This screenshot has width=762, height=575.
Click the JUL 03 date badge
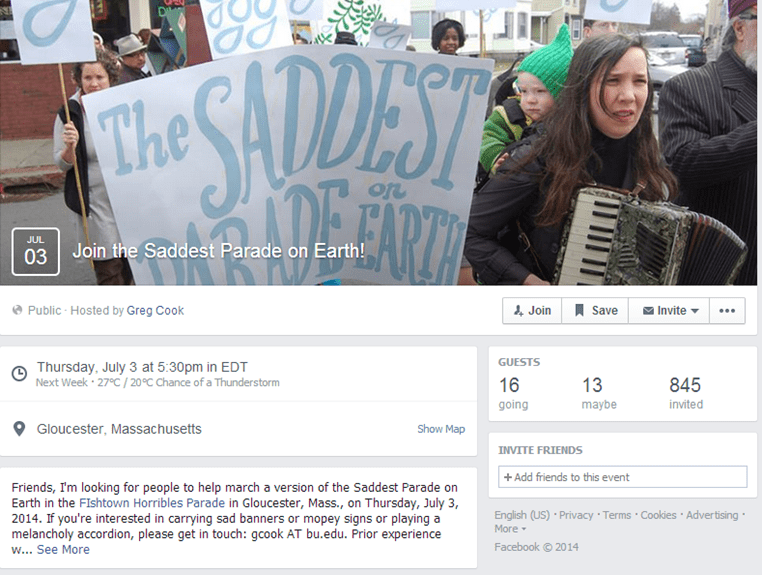coord(35,252)
